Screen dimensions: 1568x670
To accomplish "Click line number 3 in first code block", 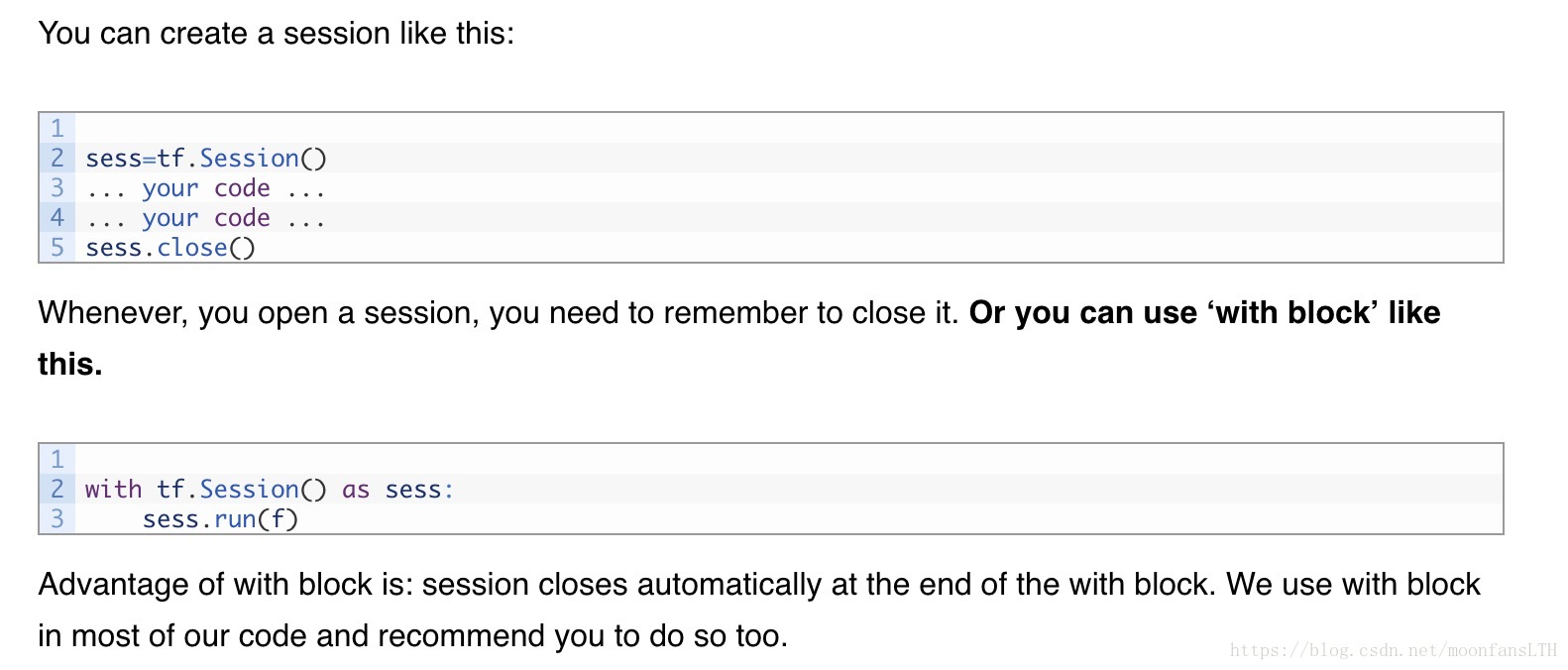I will click(56, 188).
